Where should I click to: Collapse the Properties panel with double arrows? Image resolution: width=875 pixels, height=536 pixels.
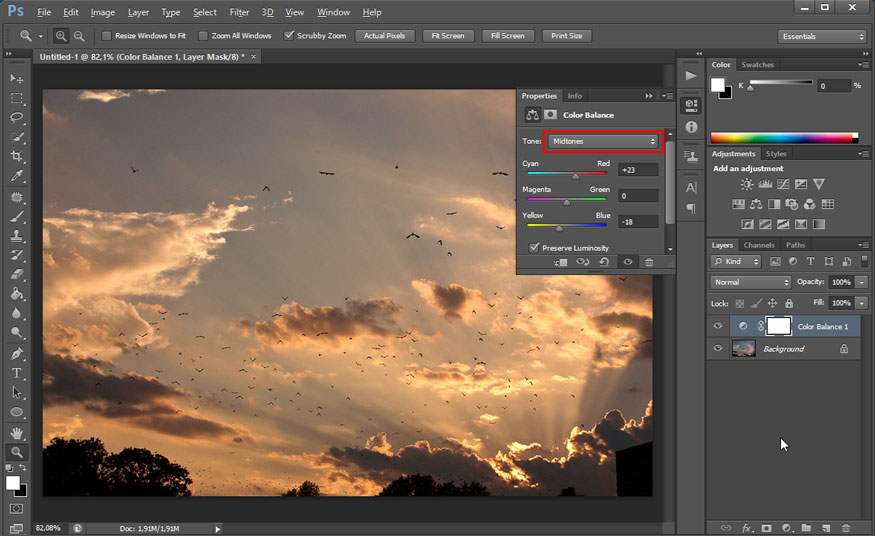tap(648, 96)
